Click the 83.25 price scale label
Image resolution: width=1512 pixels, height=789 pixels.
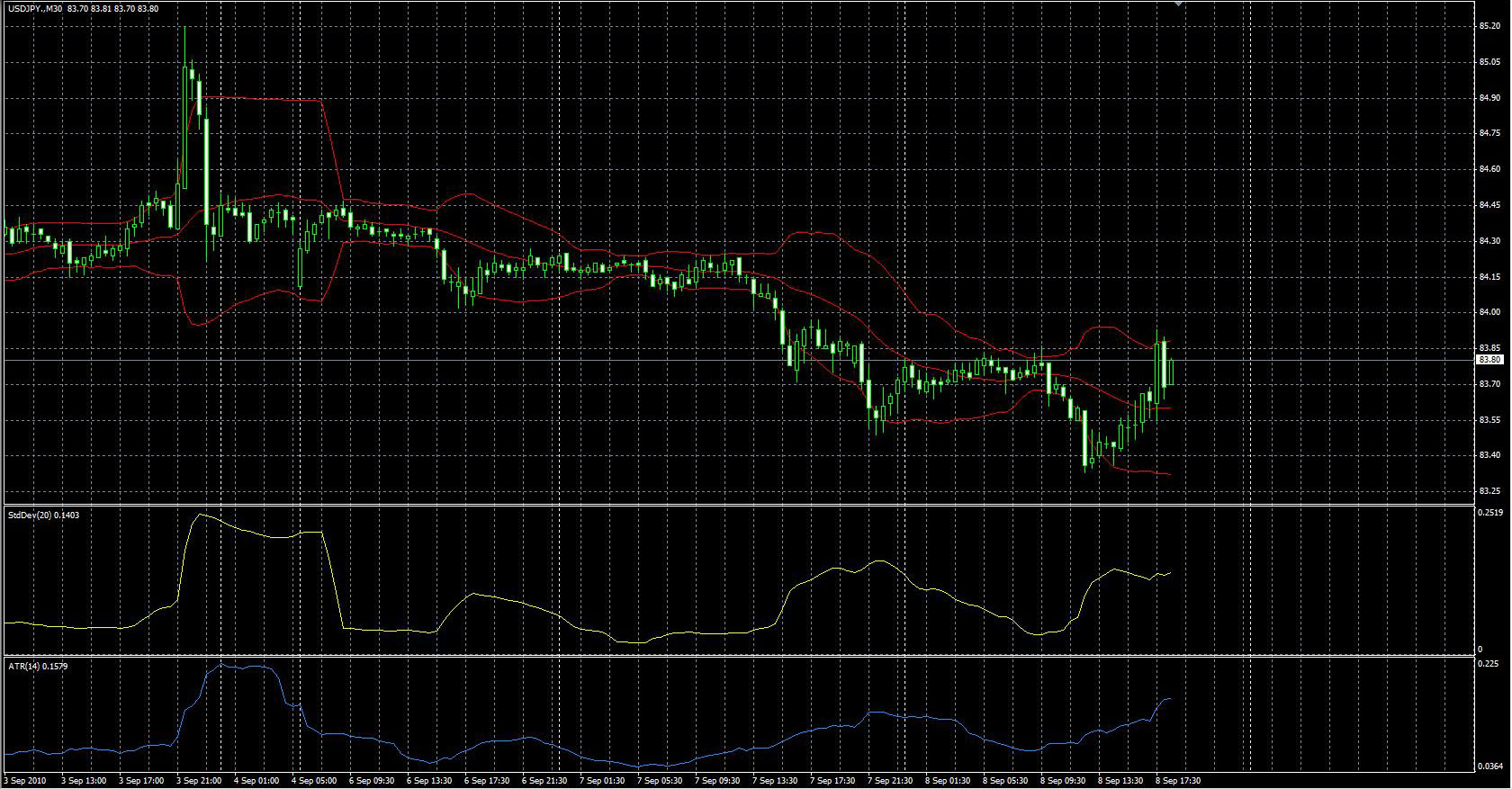coord(1489,491)
